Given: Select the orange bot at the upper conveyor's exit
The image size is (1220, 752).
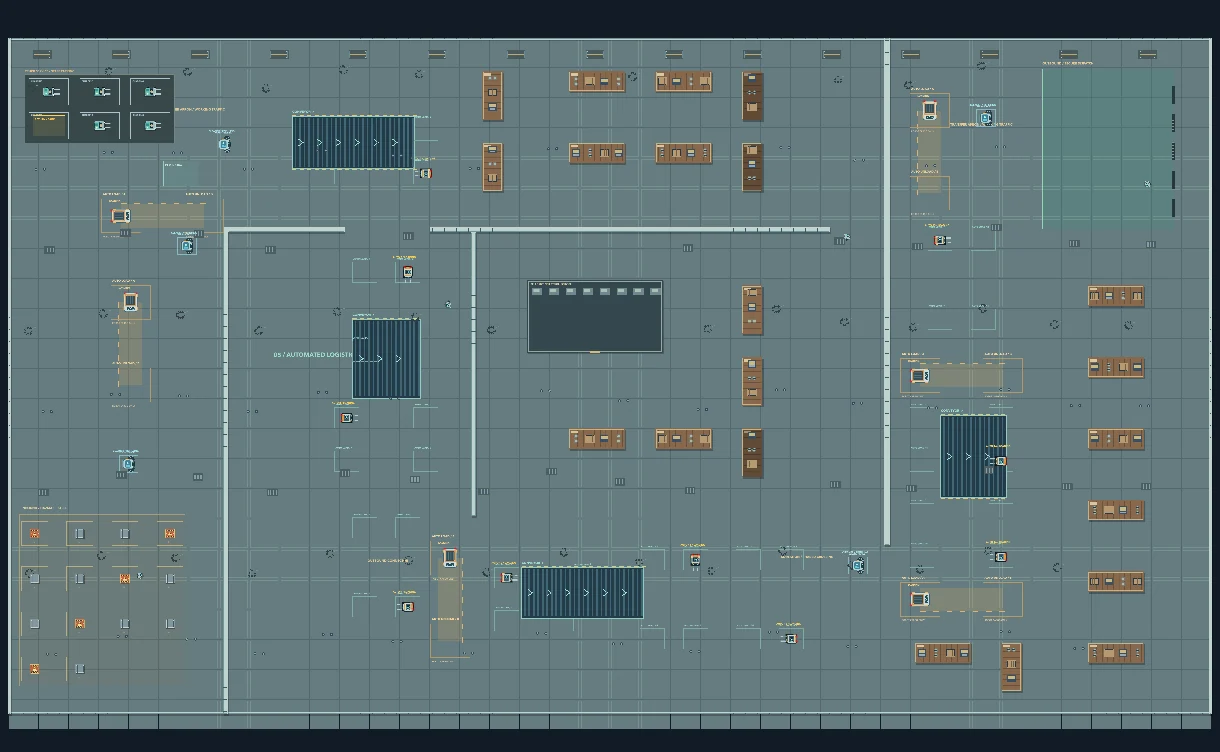Looking at the screenshot, I should click(425, 173).
